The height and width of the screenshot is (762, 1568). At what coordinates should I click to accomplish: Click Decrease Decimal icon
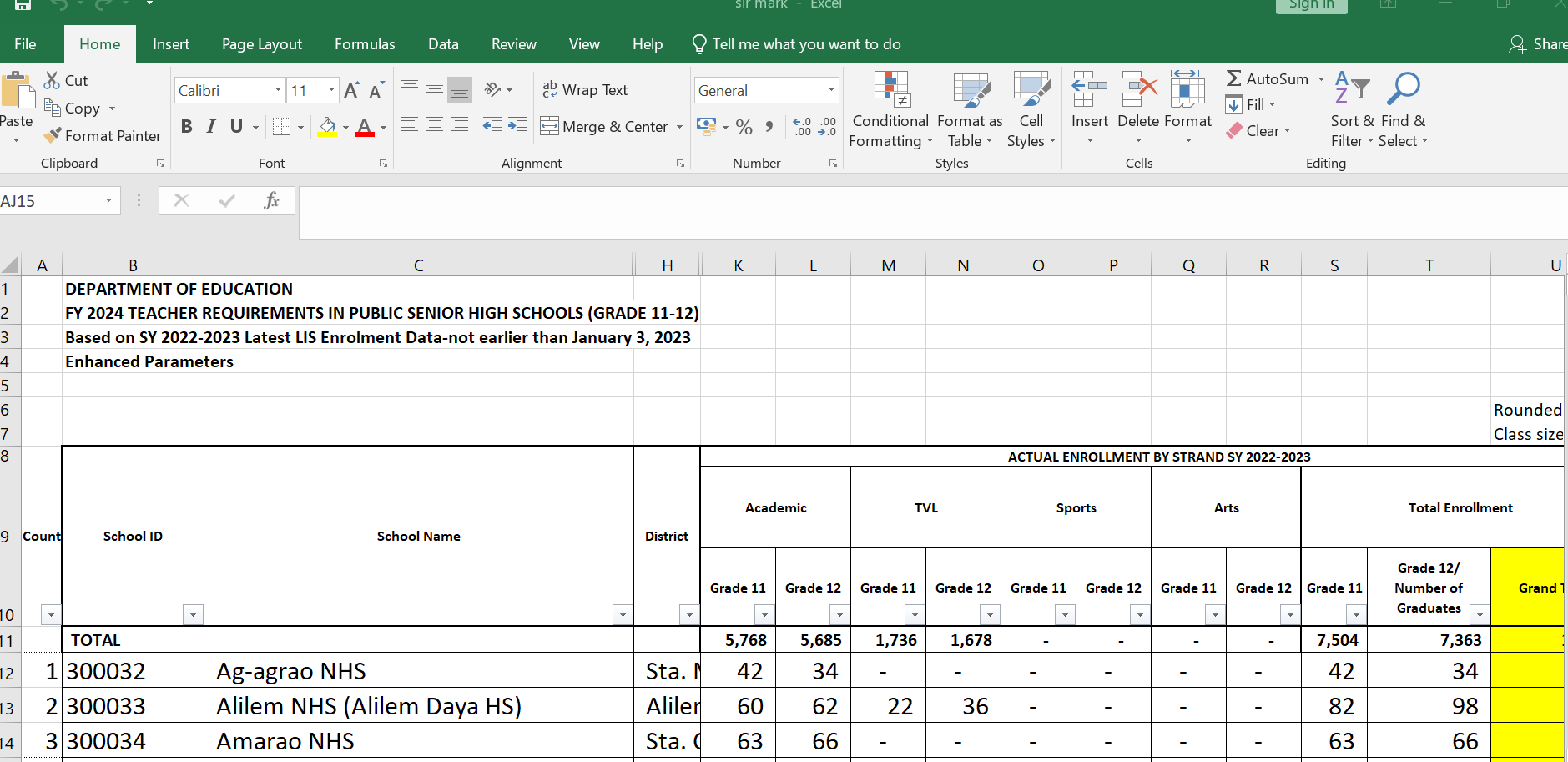pyautogui.click(x=827, y=127)
